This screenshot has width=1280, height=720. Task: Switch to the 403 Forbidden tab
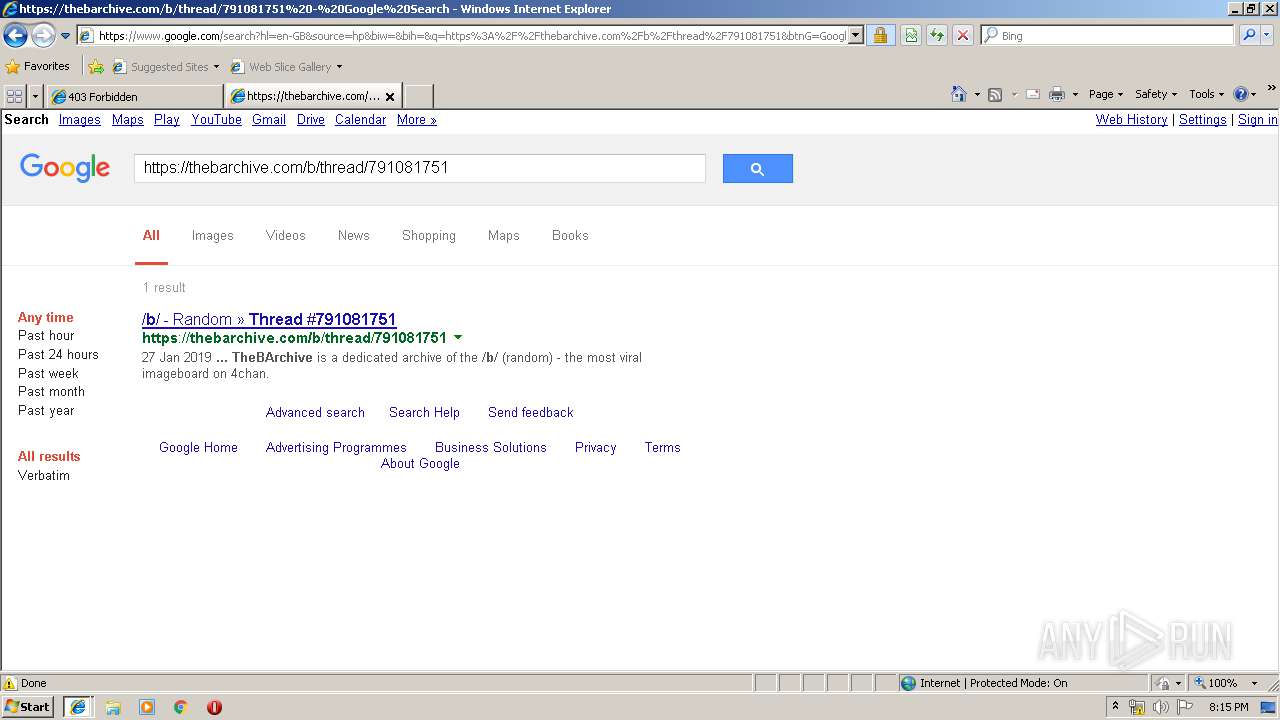(x=134, y=96)
